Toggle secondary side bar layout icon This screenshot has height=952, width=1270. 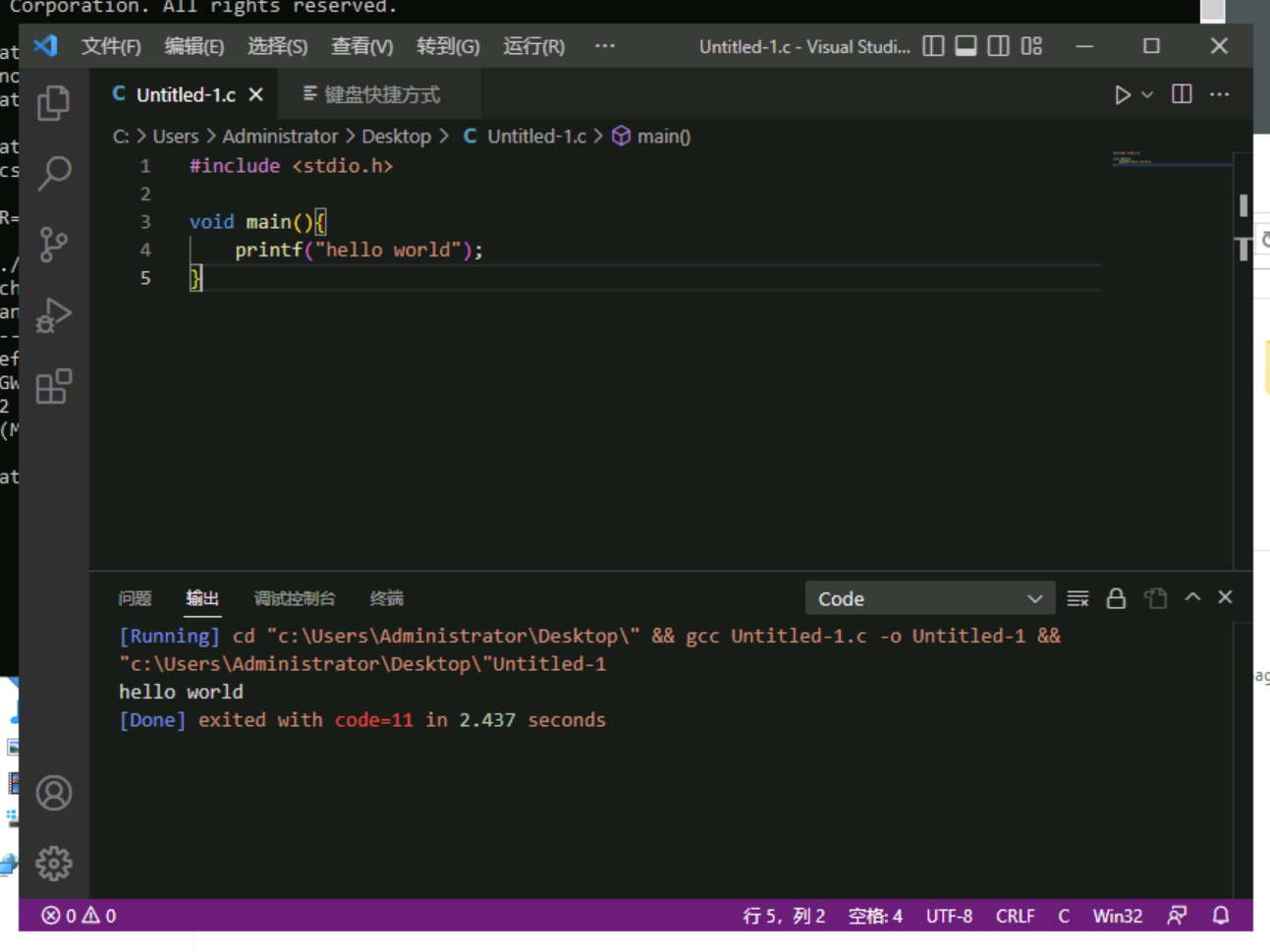[998, 46]
